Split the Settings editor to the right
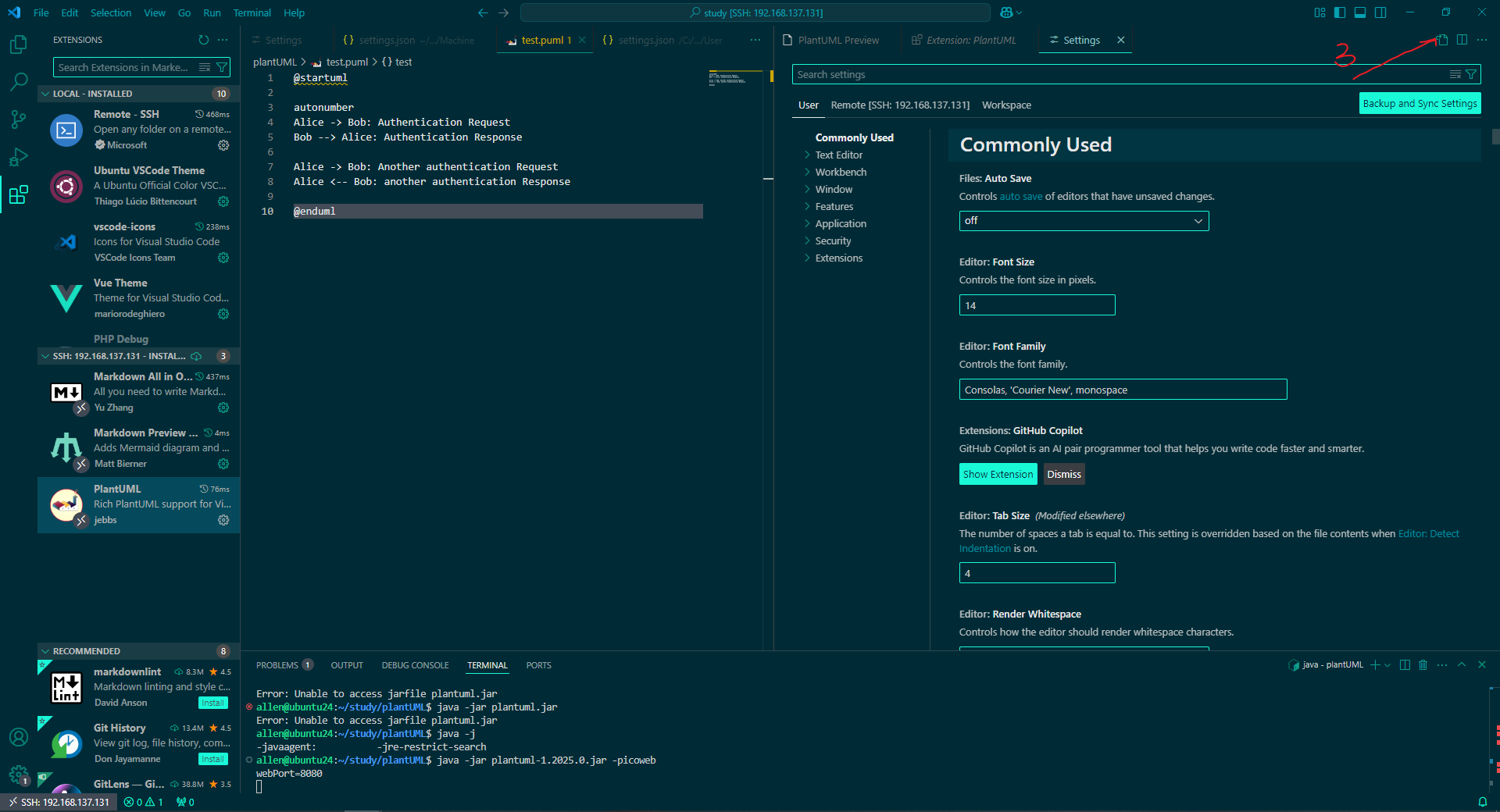This screenshot has width=1500, height=812. pyautogui.click(x=1462, y=40)
